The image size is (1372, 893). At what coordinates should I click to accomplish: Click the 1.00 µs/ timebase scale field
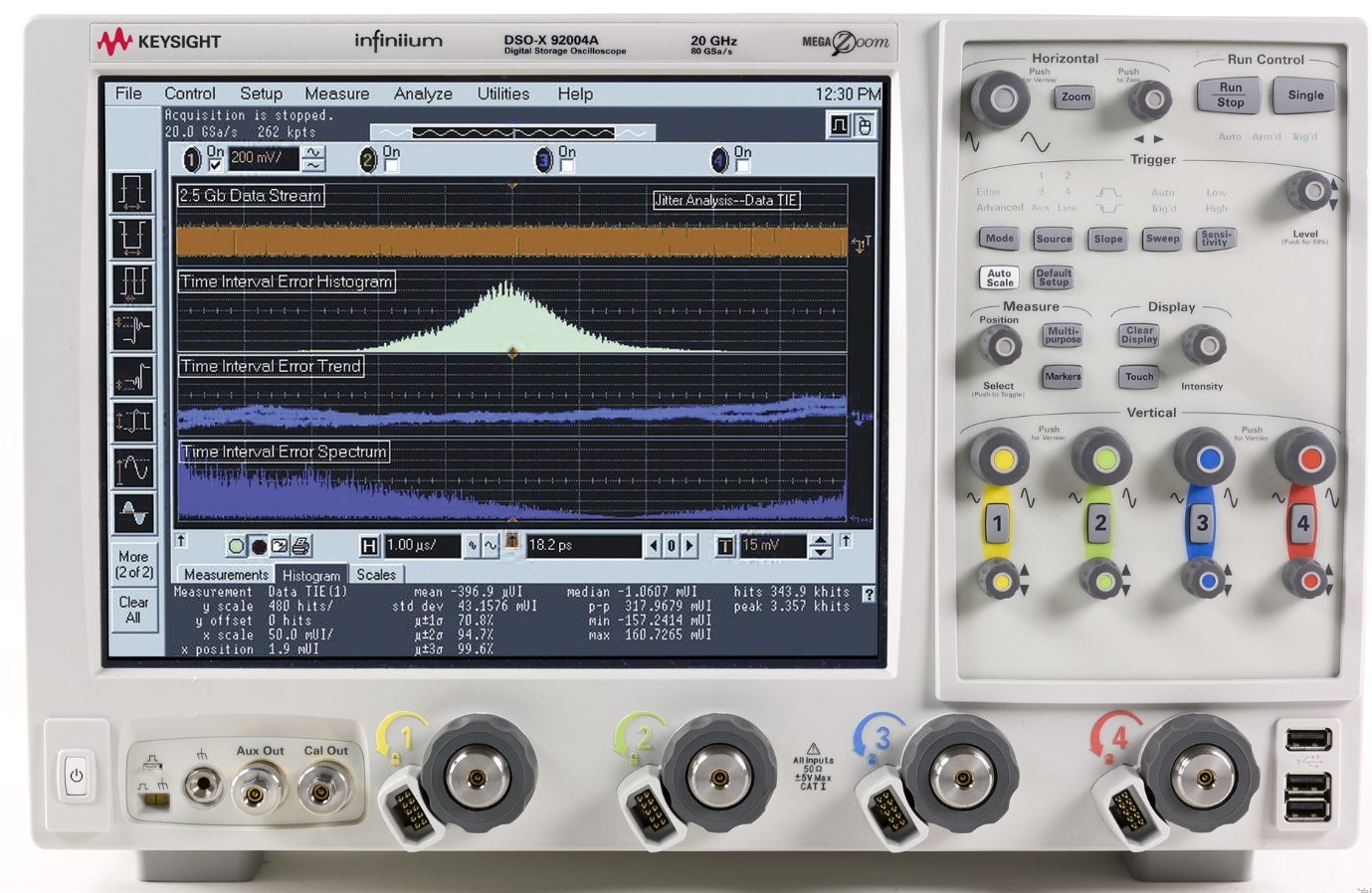click(422, 545)
